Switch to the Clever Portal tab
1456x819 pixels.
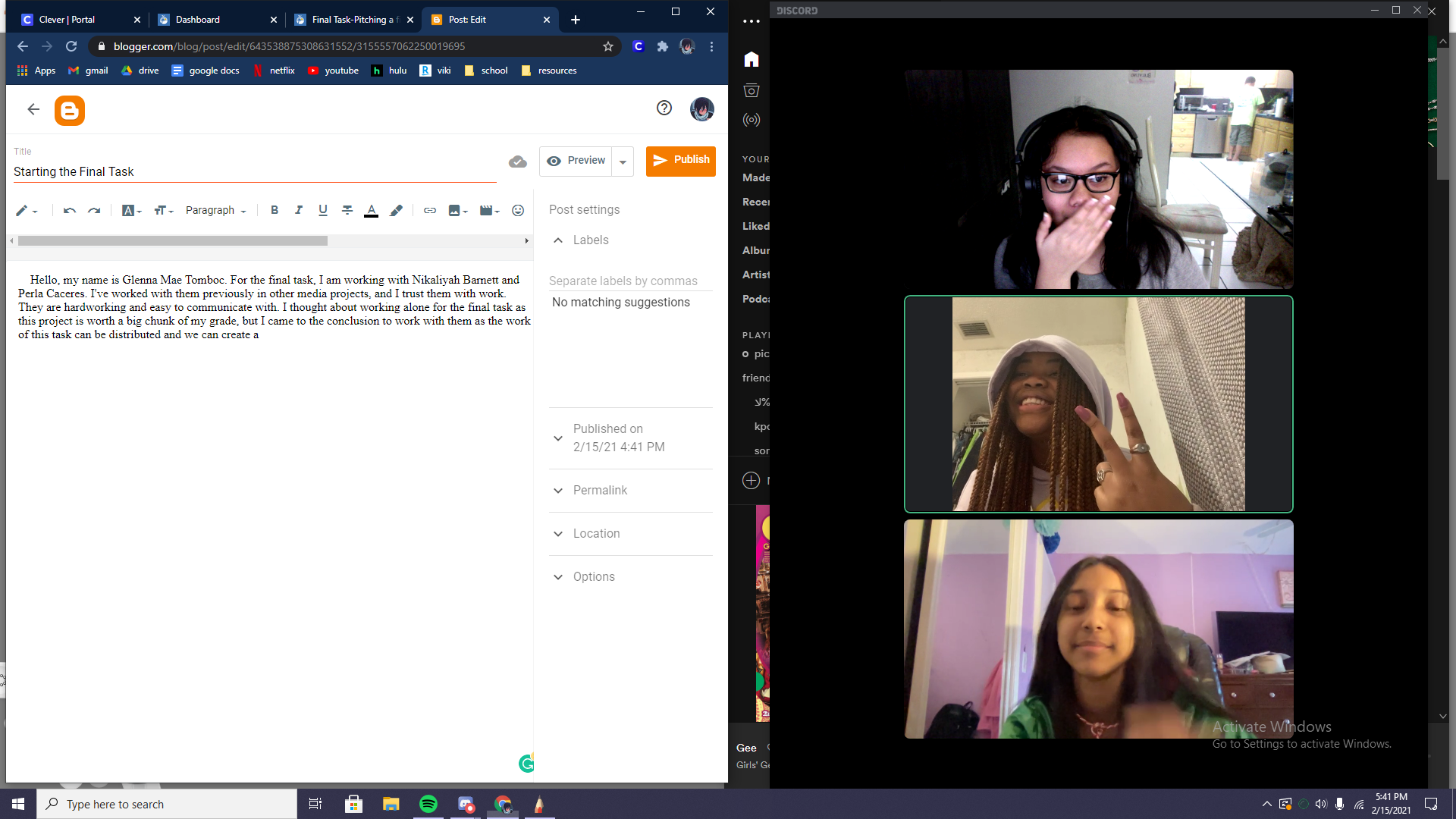tap(67, 20)
